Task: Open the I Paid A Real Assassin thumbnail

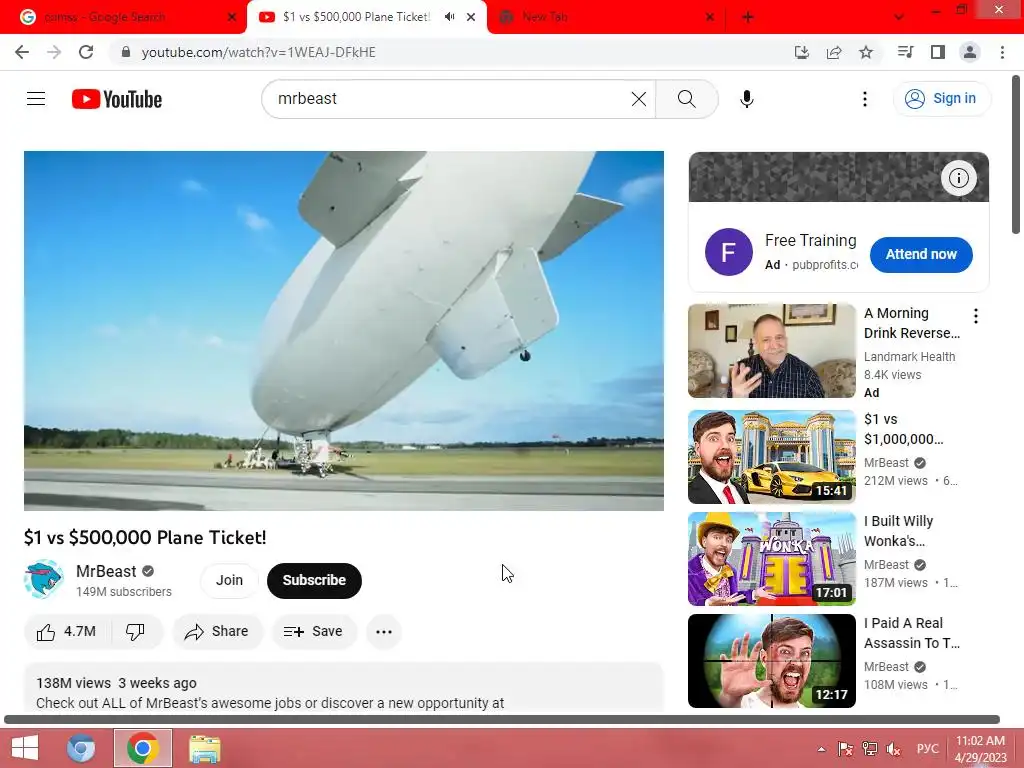Action: (x=771, y=661)
